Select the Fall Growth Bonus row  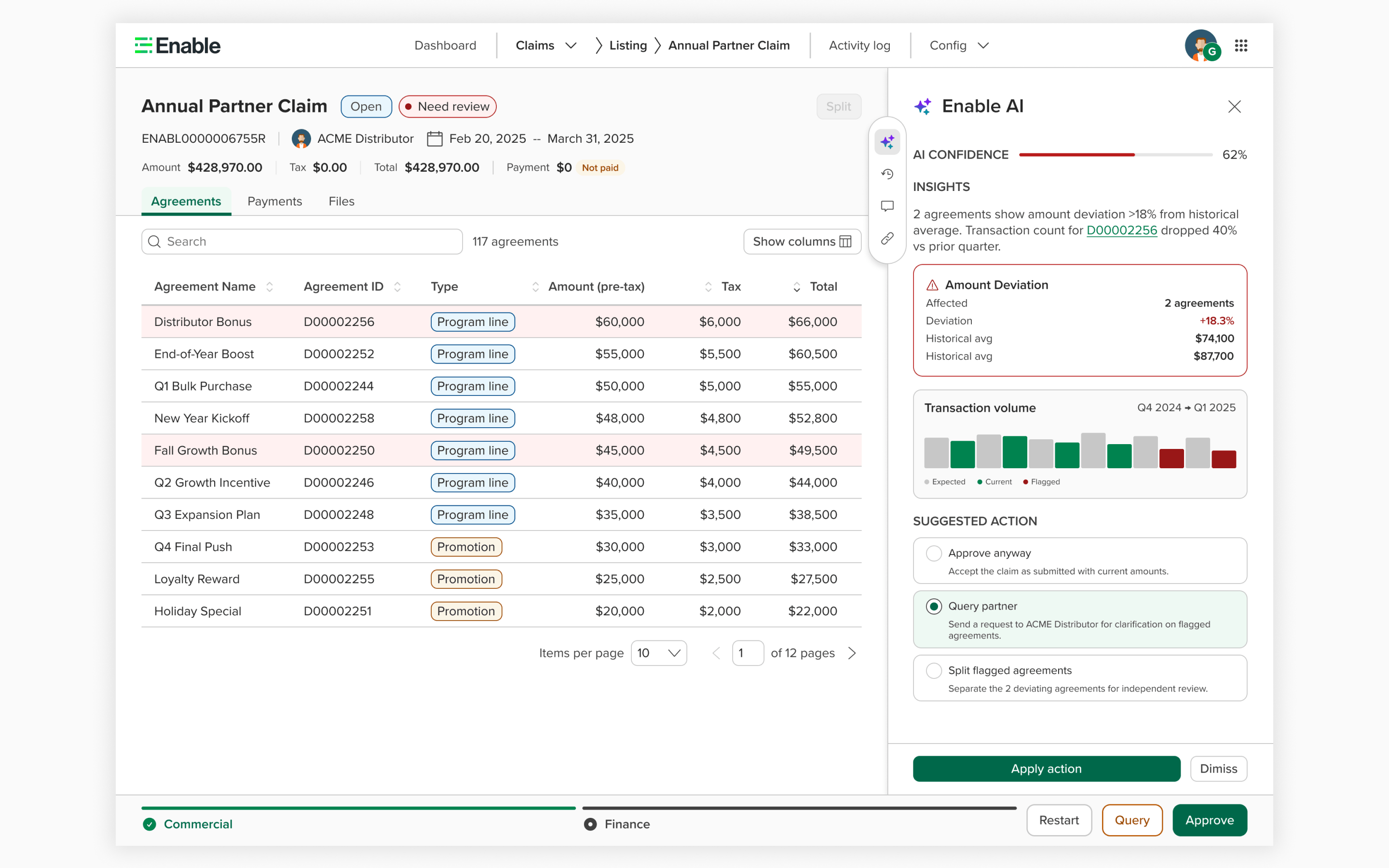(x=501, y=451)
